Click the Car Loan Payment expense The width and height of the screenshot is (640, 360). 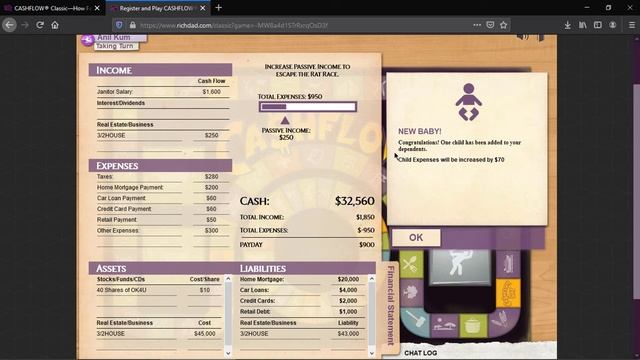click(x=162, y=198)
